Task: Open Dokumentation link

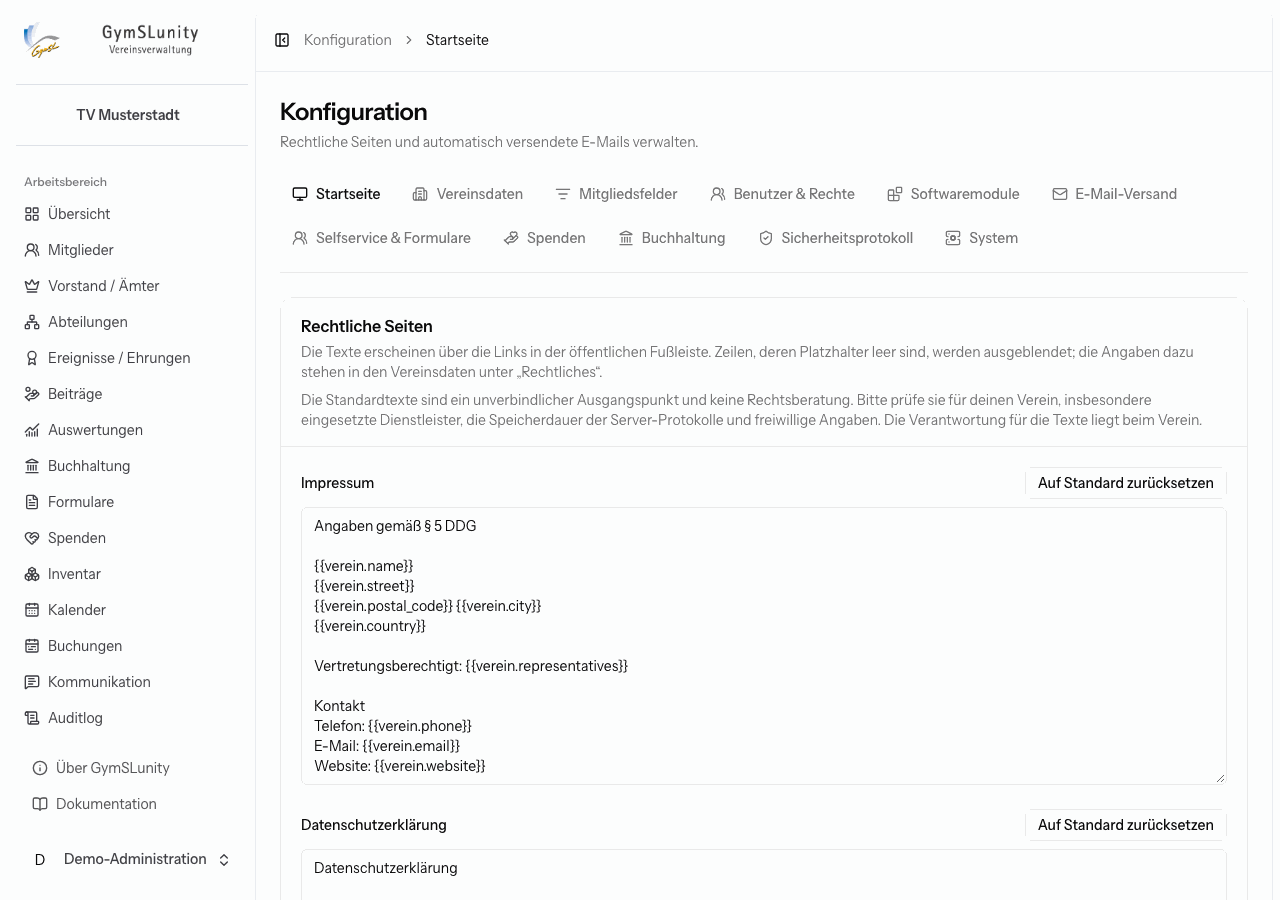Action: (x=132, y=804)
